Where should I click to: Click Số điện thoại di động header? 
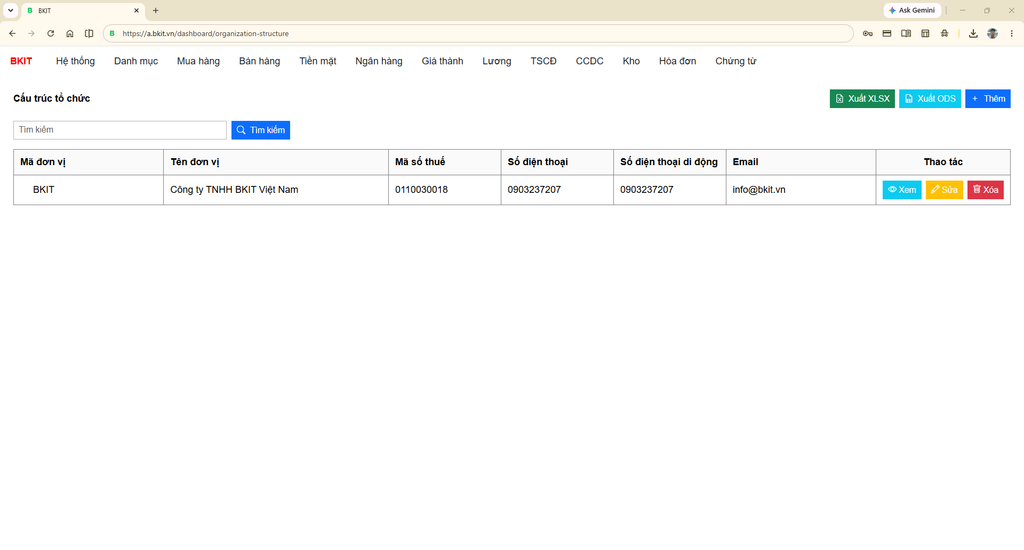[669, 162]
